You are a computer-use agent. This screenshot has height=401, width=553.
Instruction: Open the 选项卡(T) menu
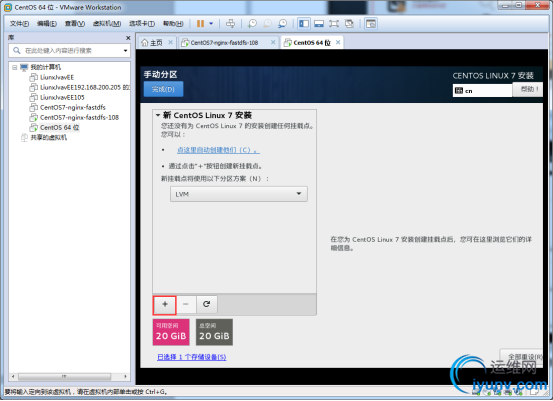click(142, 24)
